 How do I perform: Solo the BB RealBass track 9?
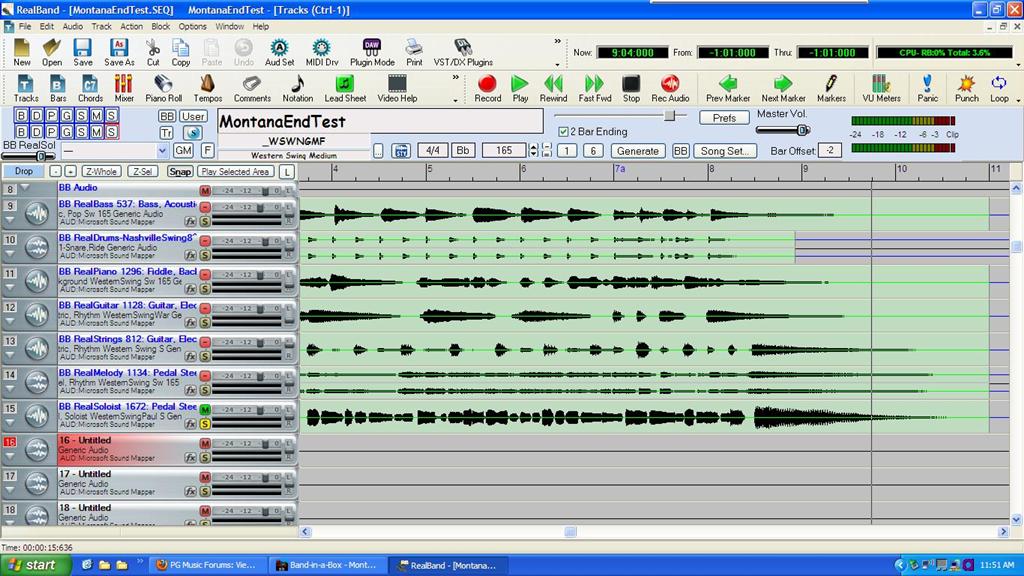coord(205,221)
